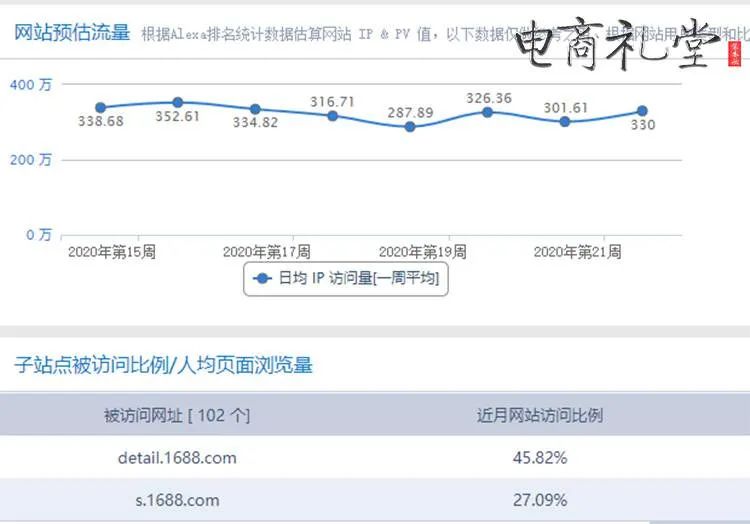750x524 pixels.
Task: Click the 2020年第15周 axis label
Action: 112,251
